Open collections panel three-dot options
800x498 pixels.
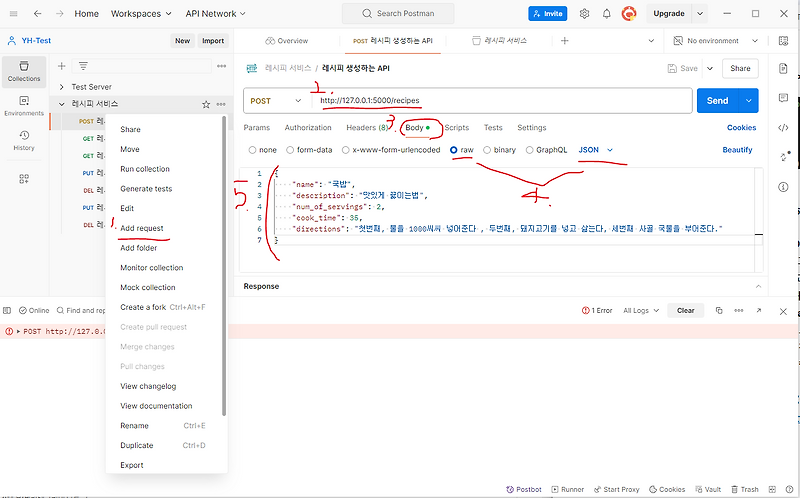click(221, 66)
